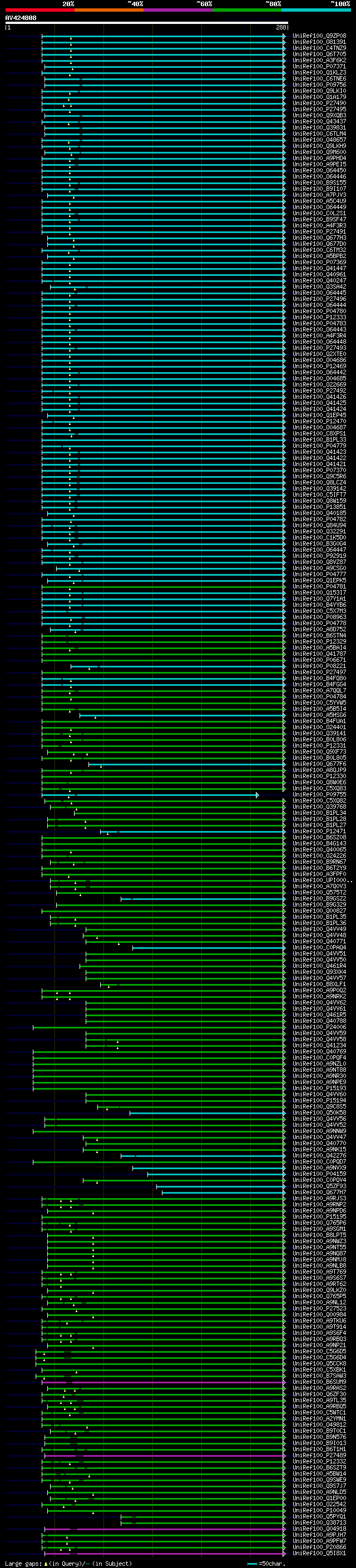Click the UniRef100_Q9LKH9 label

(319, 146)
